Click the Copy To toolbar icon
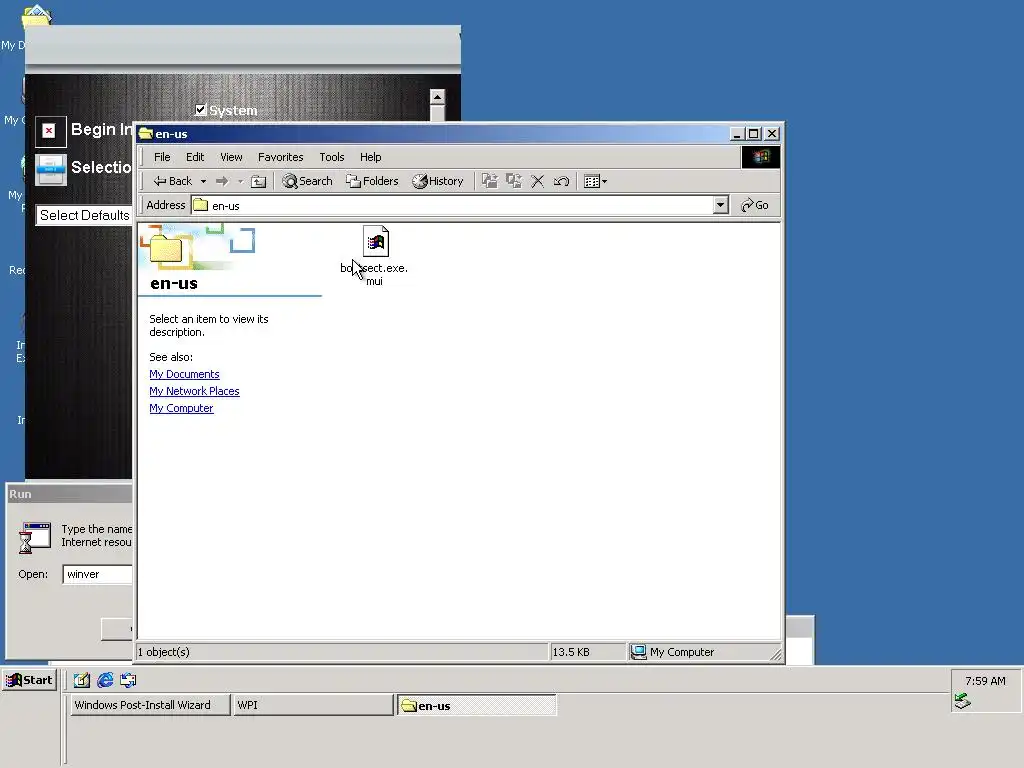 (514, 181)
